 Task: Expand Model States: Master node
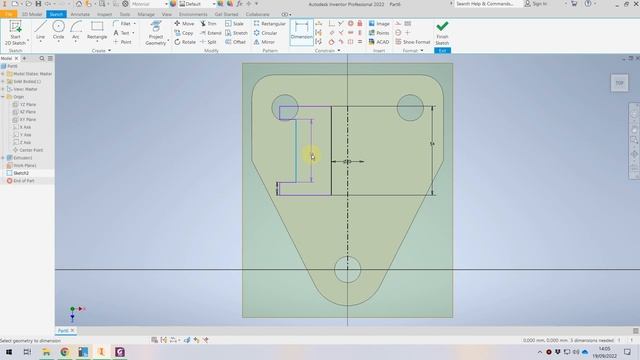(x=3, y=74)
